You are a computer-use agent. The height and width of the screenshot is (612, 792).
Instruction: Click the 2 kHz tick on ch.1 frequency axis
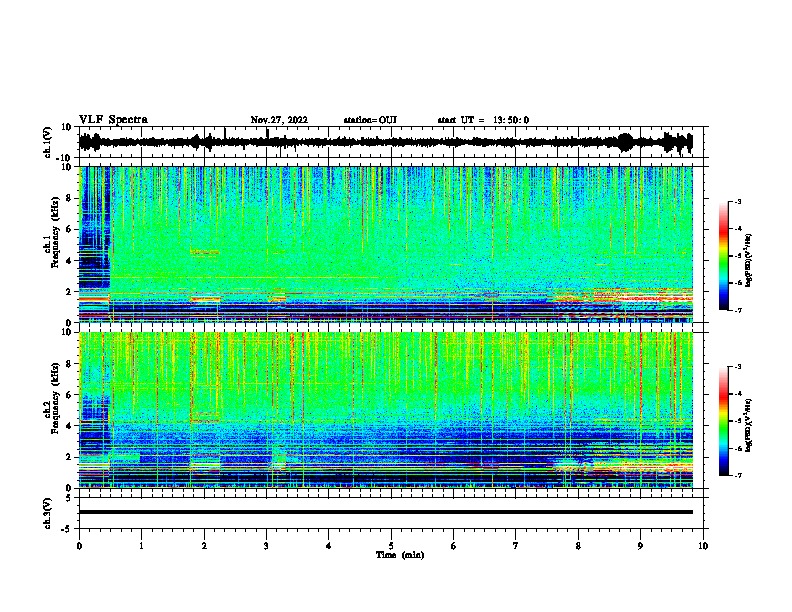pos(69,291)
